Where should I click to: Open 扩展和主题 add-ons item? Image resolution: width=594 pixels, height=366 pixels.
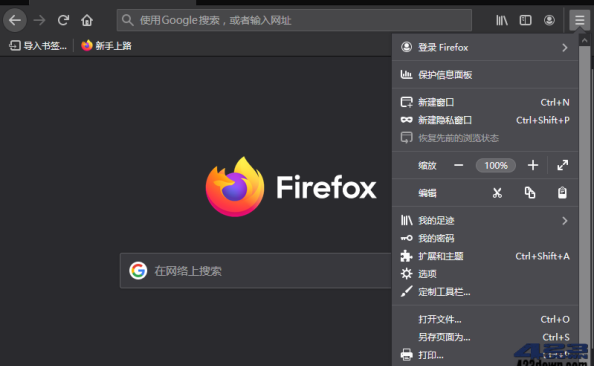pyautogui.click(x=485, y=256)
